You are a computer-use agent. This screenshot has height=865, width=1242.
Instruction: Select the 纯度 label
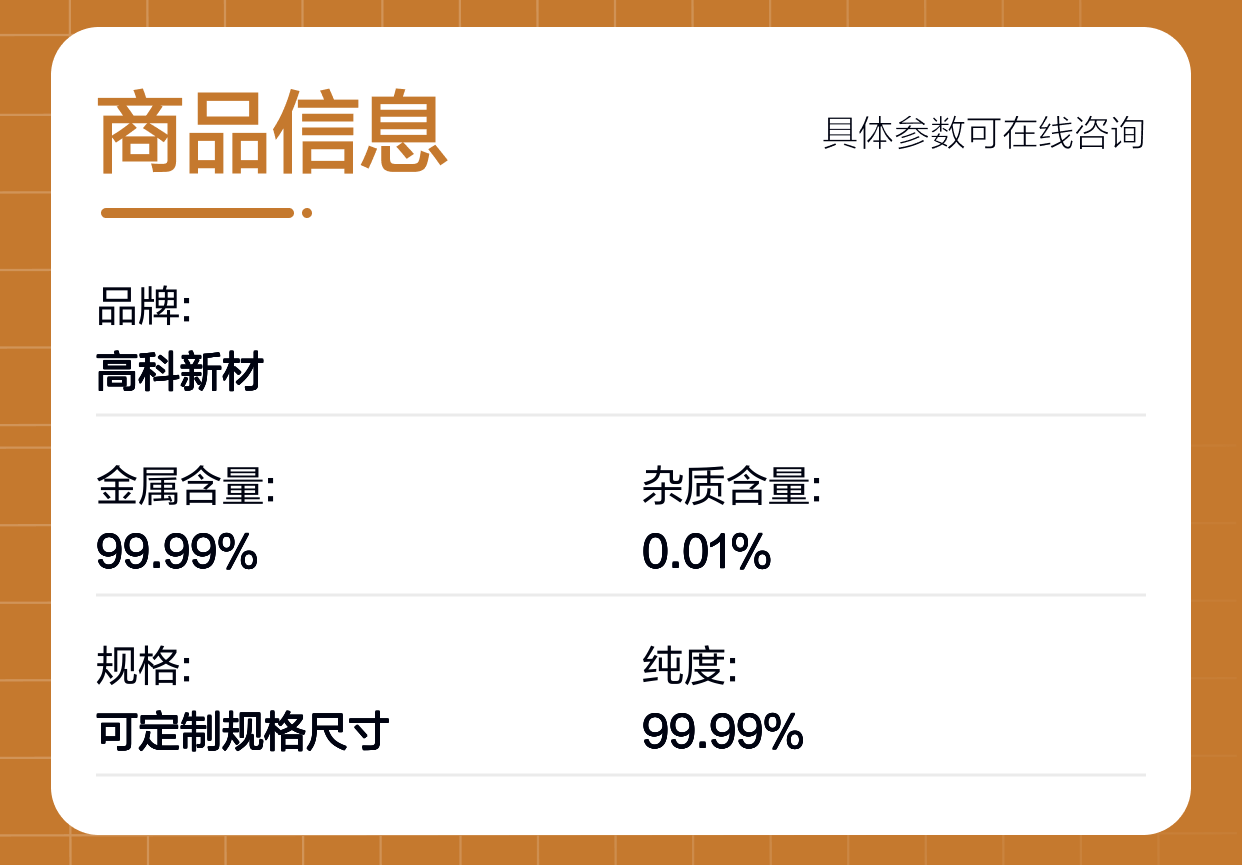pyautogui.click(x=690, y=668)
